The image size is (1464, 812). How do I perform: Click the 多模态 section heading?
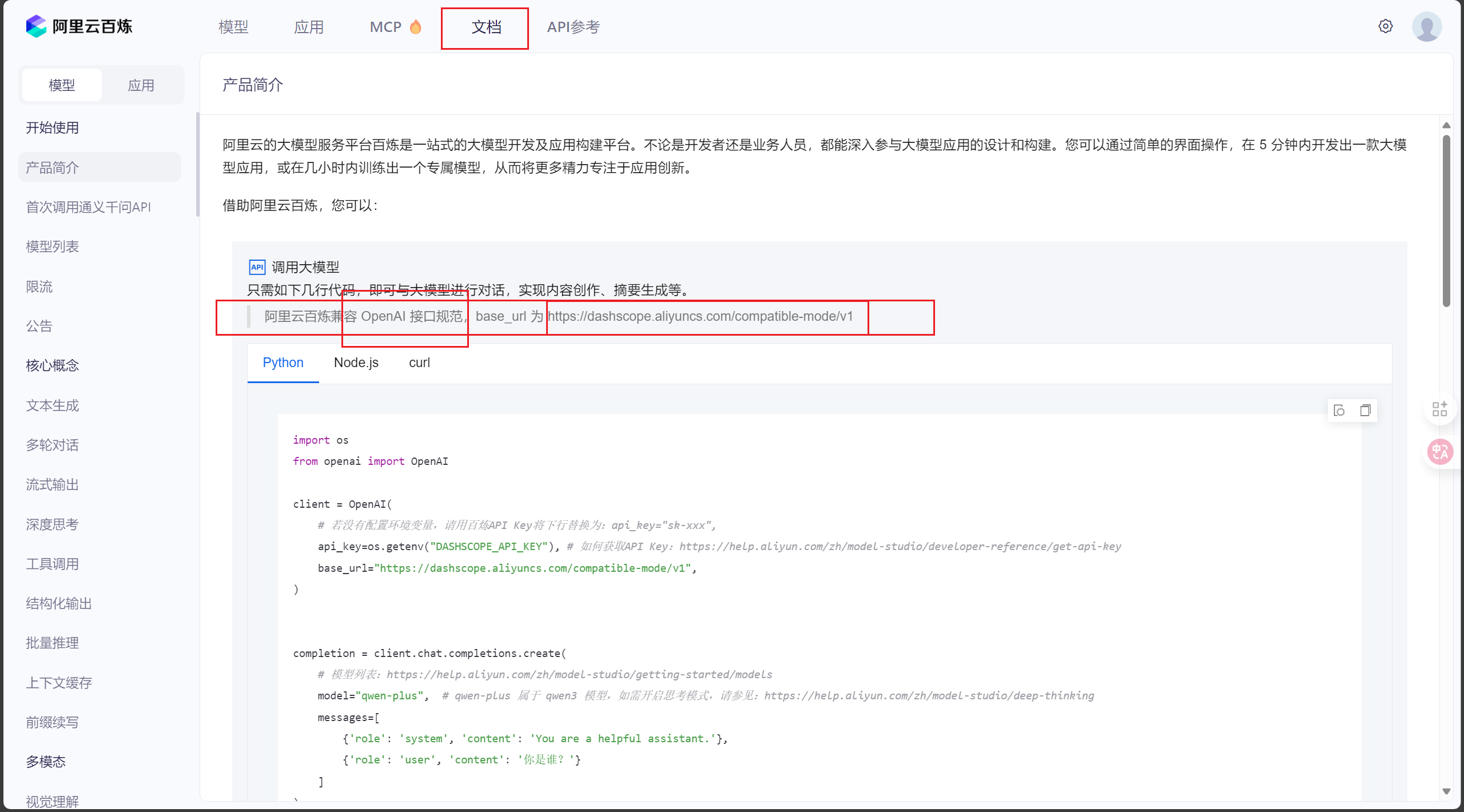click(46, 762)
